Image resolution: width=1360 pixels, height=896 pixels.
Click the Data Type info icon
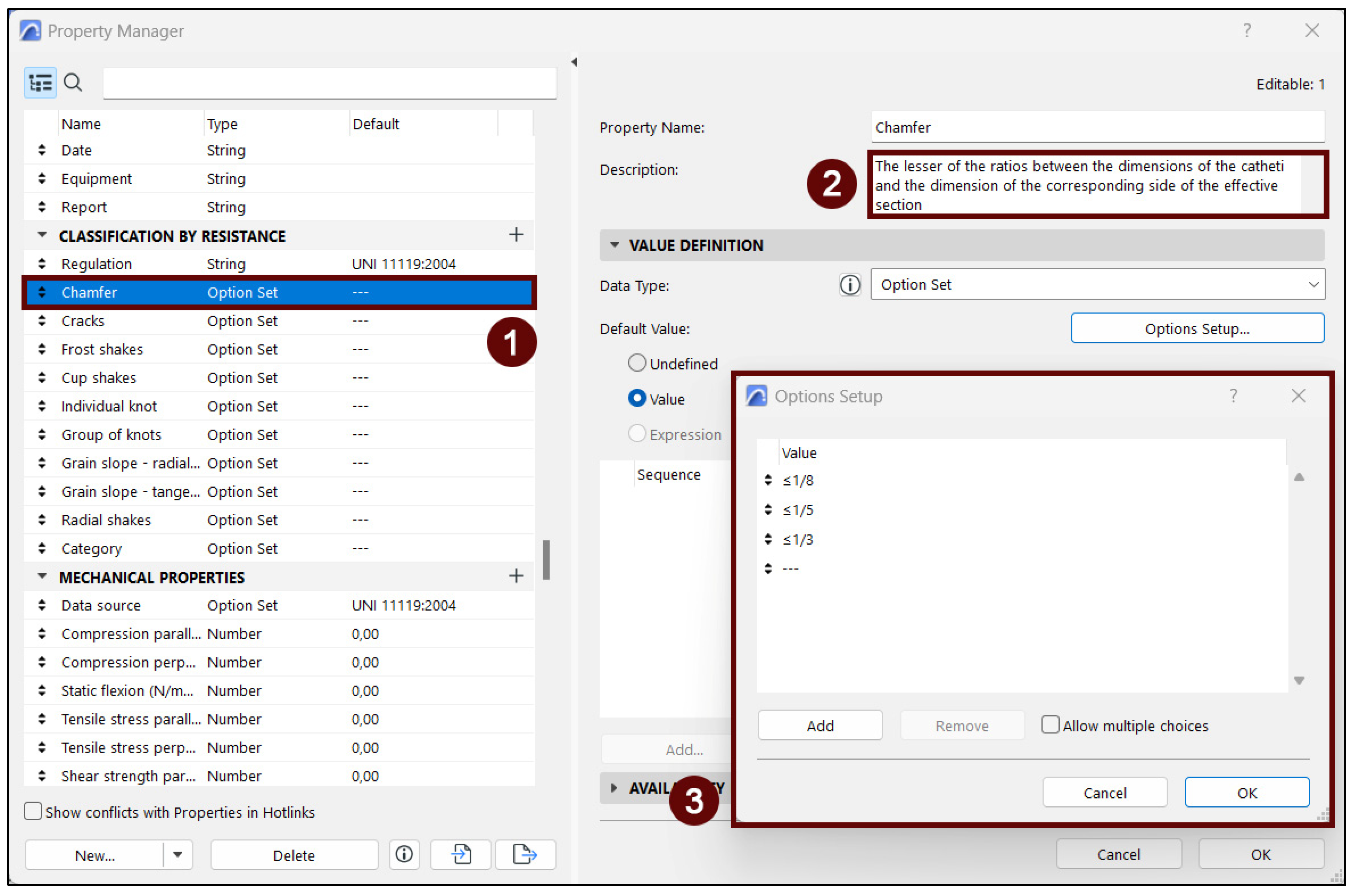851,285
